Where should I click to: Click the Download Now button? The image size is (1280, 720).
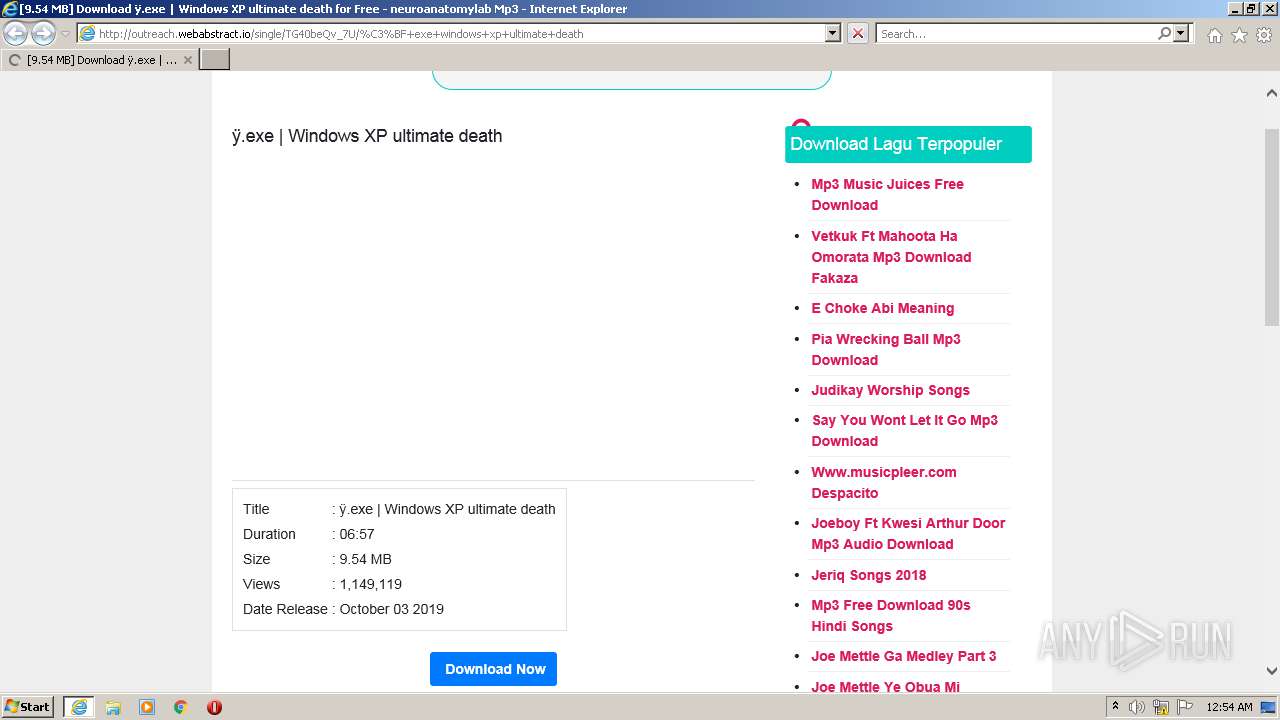pos(493,669)
